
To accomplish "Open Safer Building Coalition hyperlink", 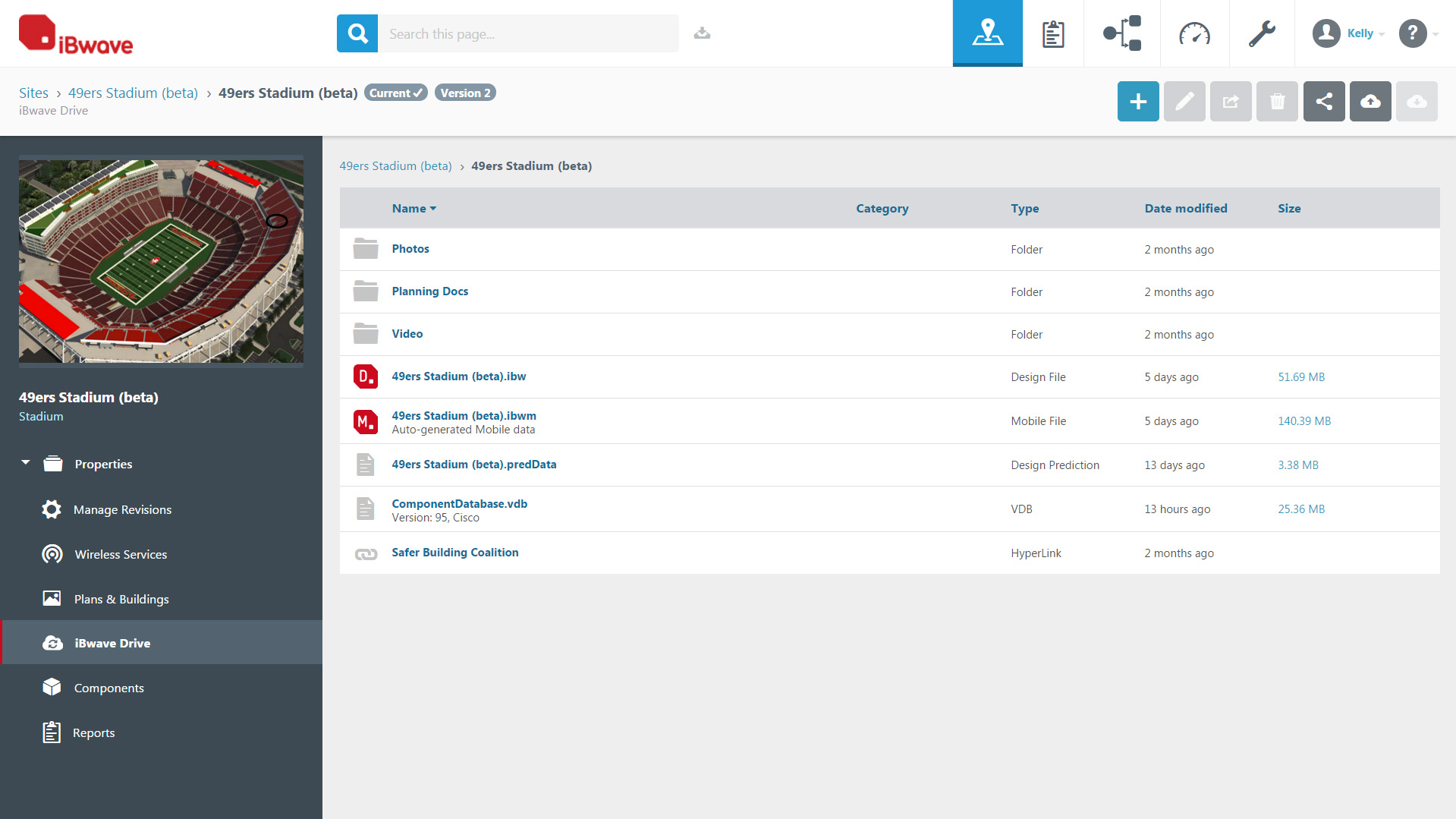I will tap(454, 552).
